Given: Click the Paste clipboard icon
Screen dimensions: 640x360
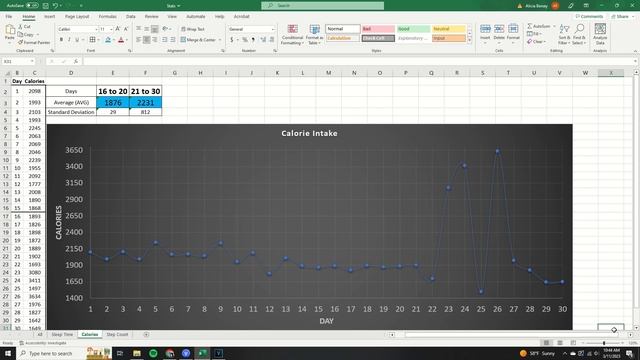Looking at the screenshot, I should point(9,30).
